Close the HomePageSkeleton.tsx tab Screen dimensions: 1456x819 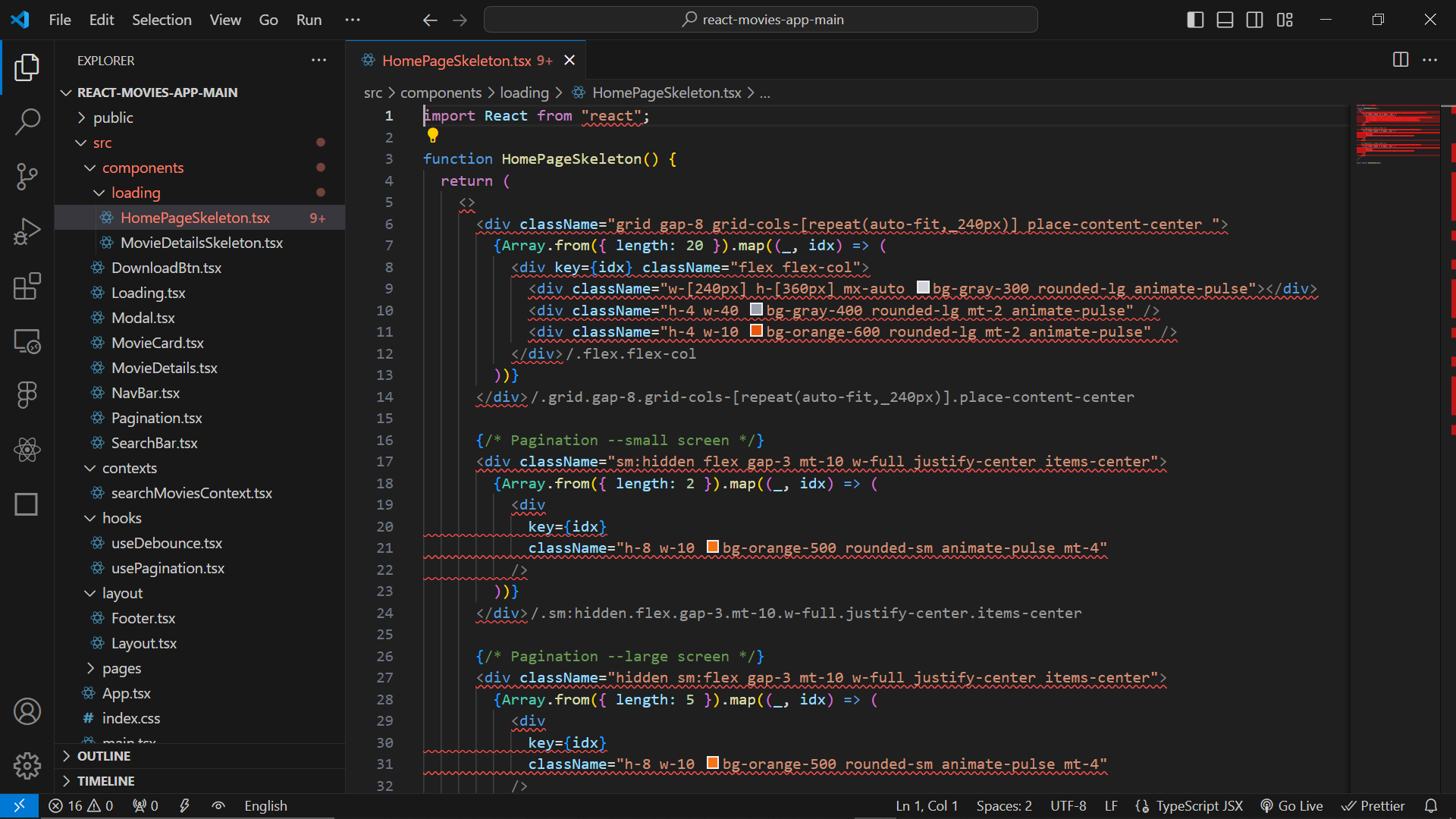pos(570,61)
